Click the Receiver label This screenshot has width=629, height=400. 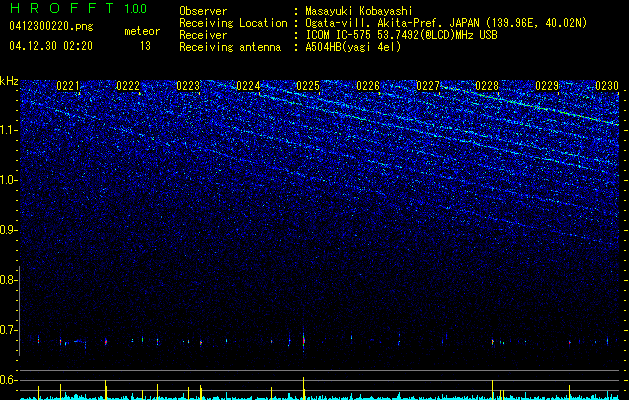203,35
